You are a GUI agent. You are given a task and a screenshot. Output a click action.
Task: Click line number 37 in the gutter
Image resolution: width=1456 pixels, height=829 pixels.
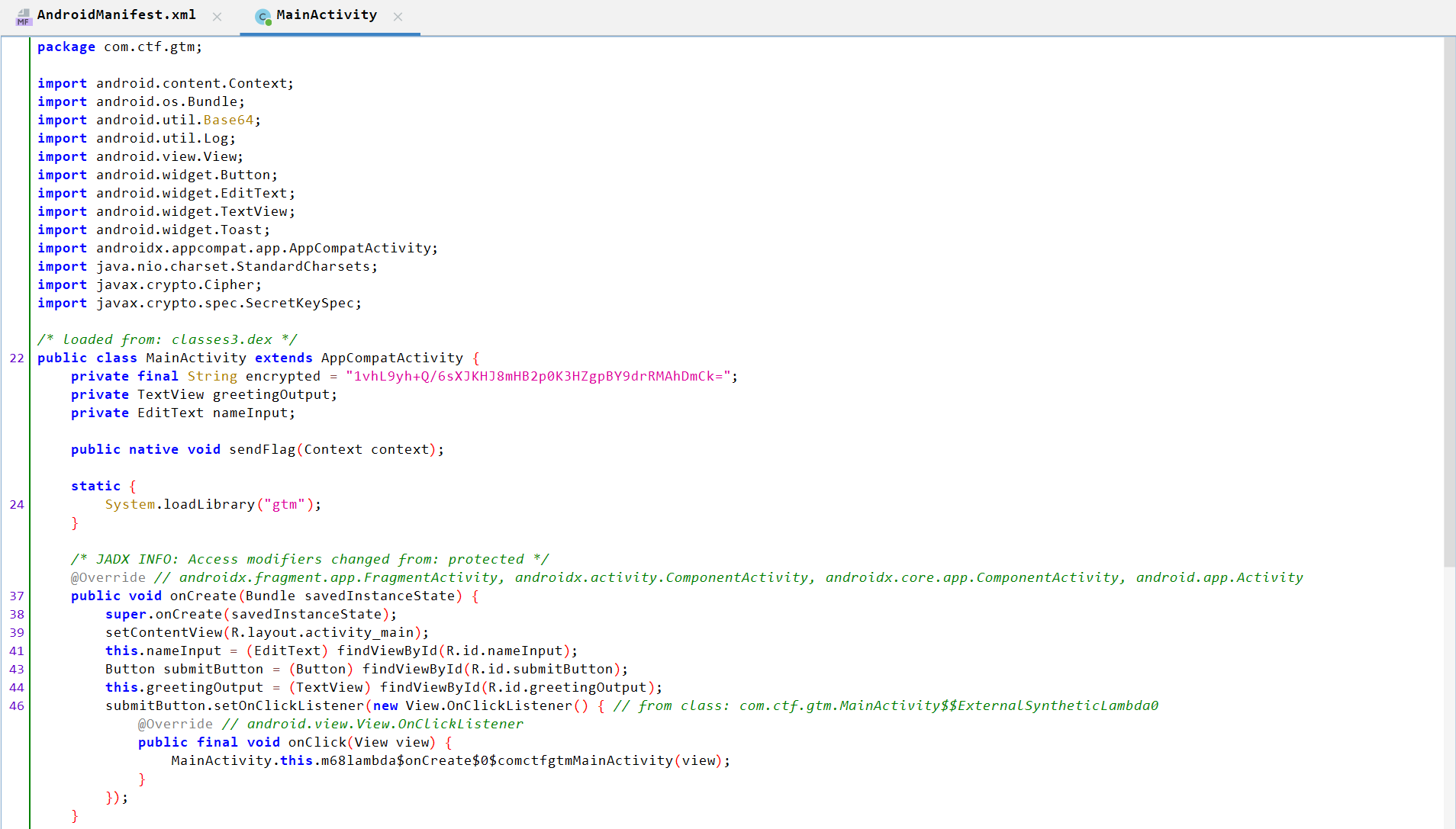point(17,596)
